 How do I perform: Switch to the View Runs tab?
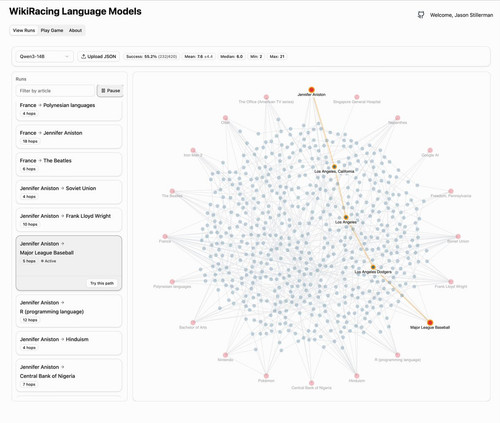point(24,30)
